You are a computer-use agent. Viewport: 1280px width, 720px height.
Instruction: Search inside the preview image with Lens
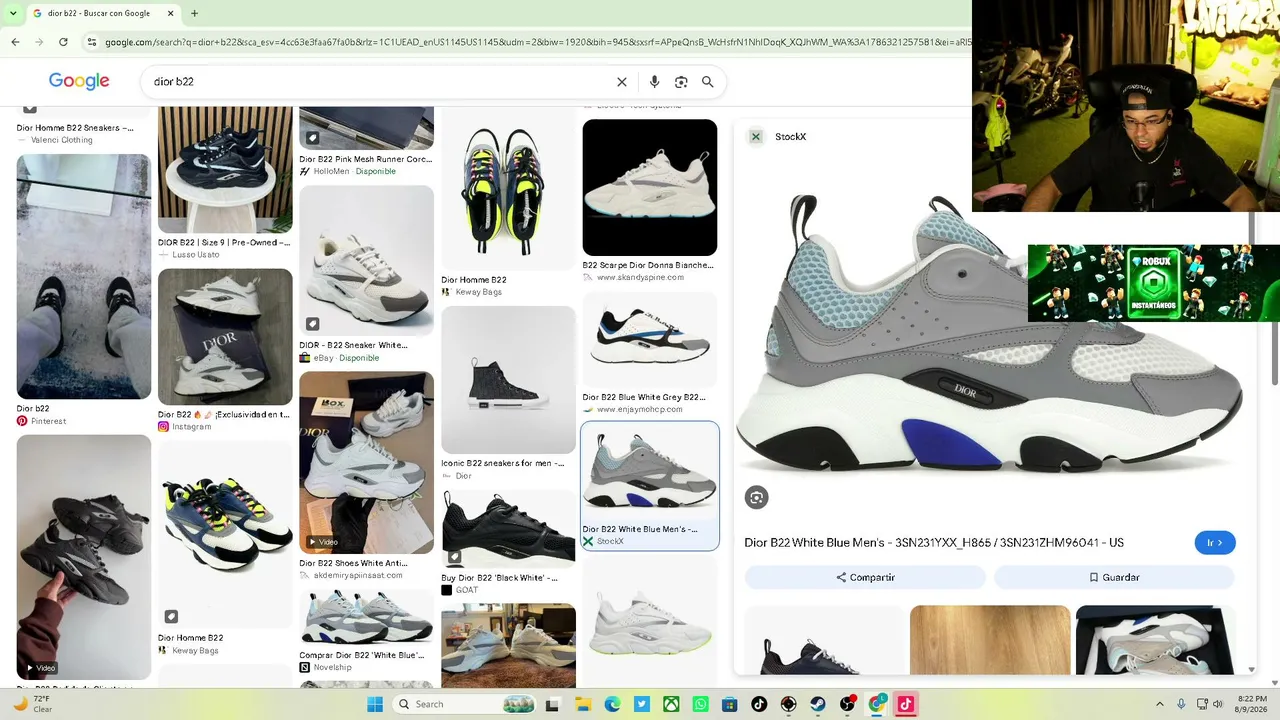click(x=756, y=497)
